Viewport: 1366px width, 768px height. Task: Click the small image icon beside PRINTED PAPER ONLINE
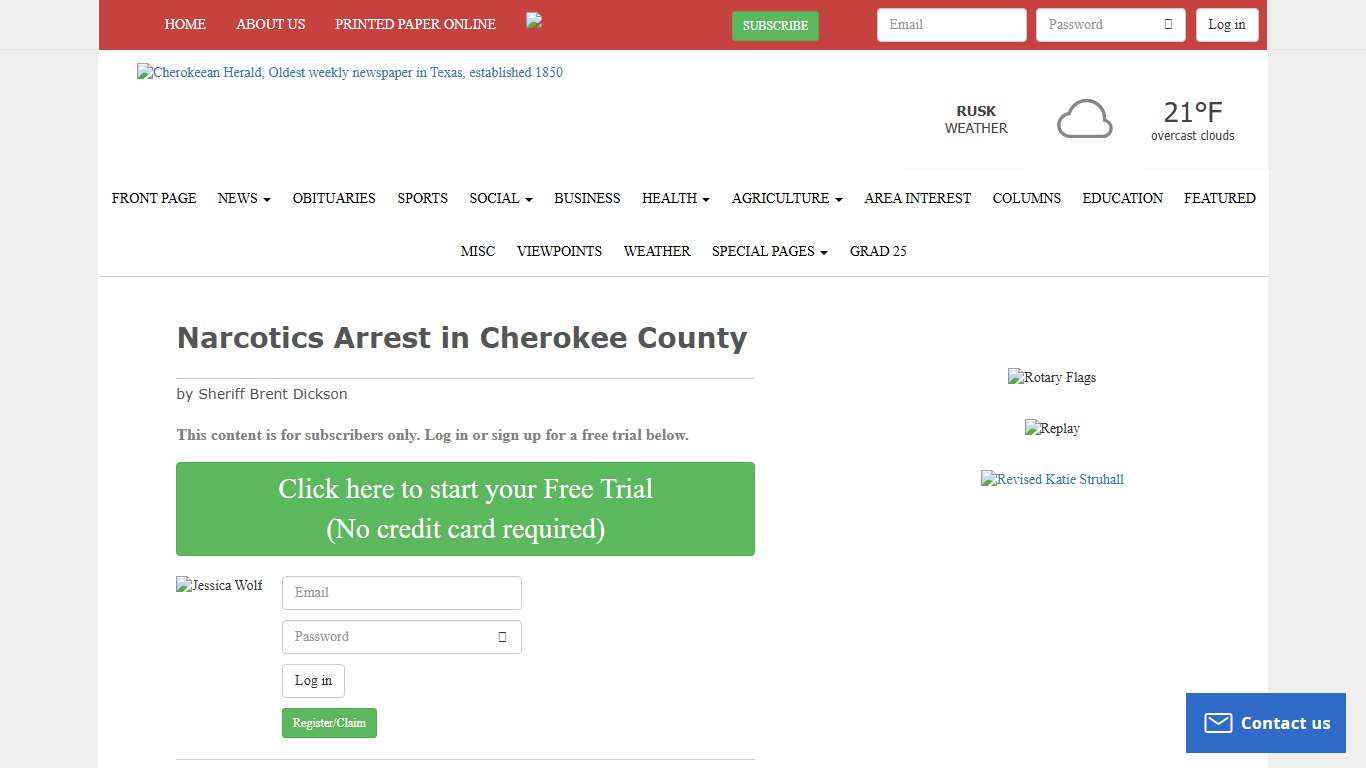tap(533, 20)
